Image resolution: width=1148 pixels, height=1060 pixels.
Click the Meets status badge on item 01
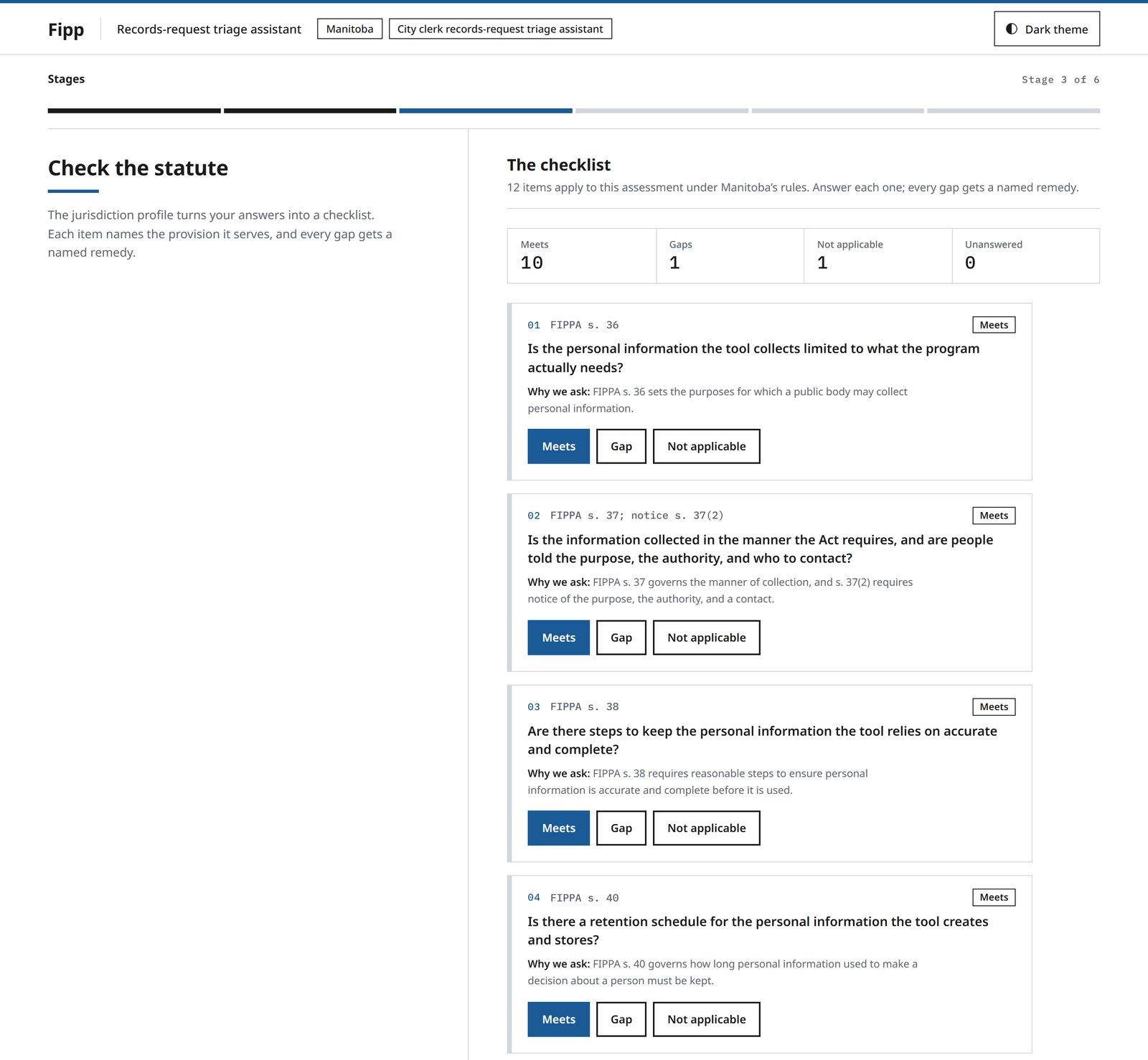(x=994, y=325)
